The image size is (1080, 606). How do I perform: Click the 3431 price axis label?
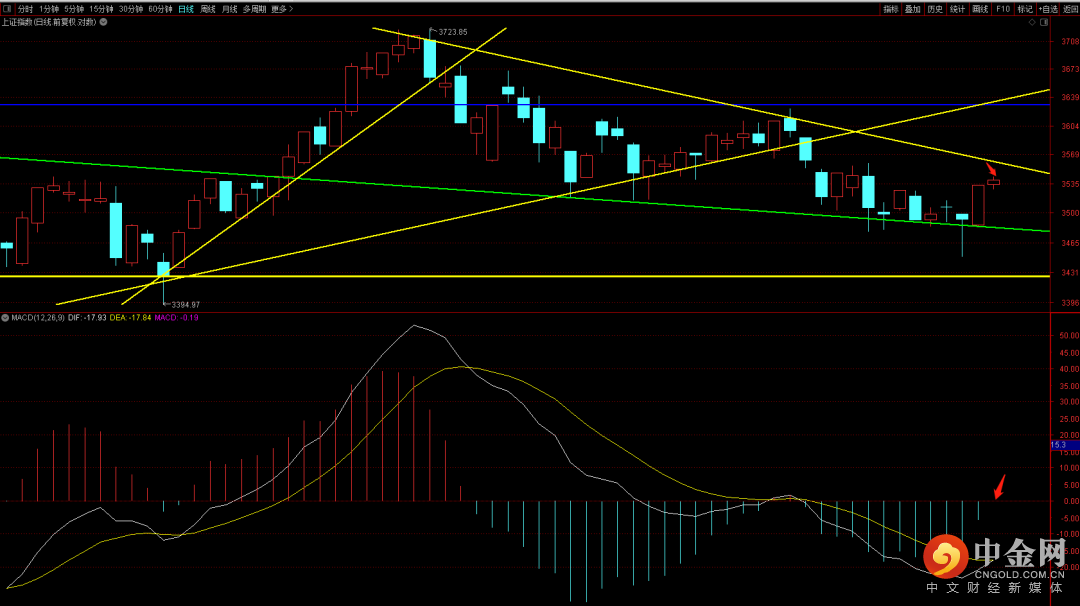pos(1070,273)
